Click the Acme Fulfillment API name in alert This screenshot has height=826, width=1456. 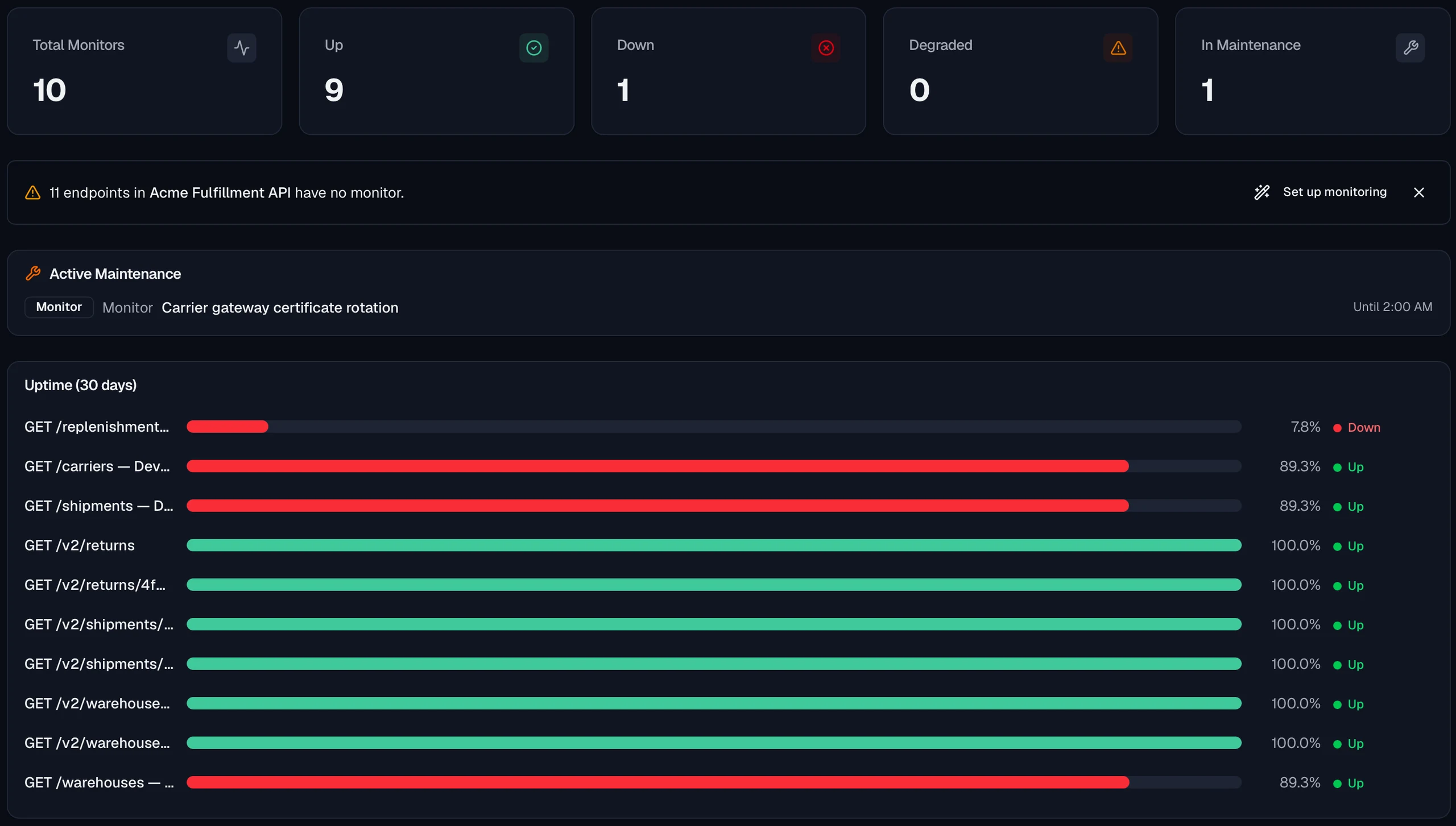pyautogui.click(x=220, y=193)
